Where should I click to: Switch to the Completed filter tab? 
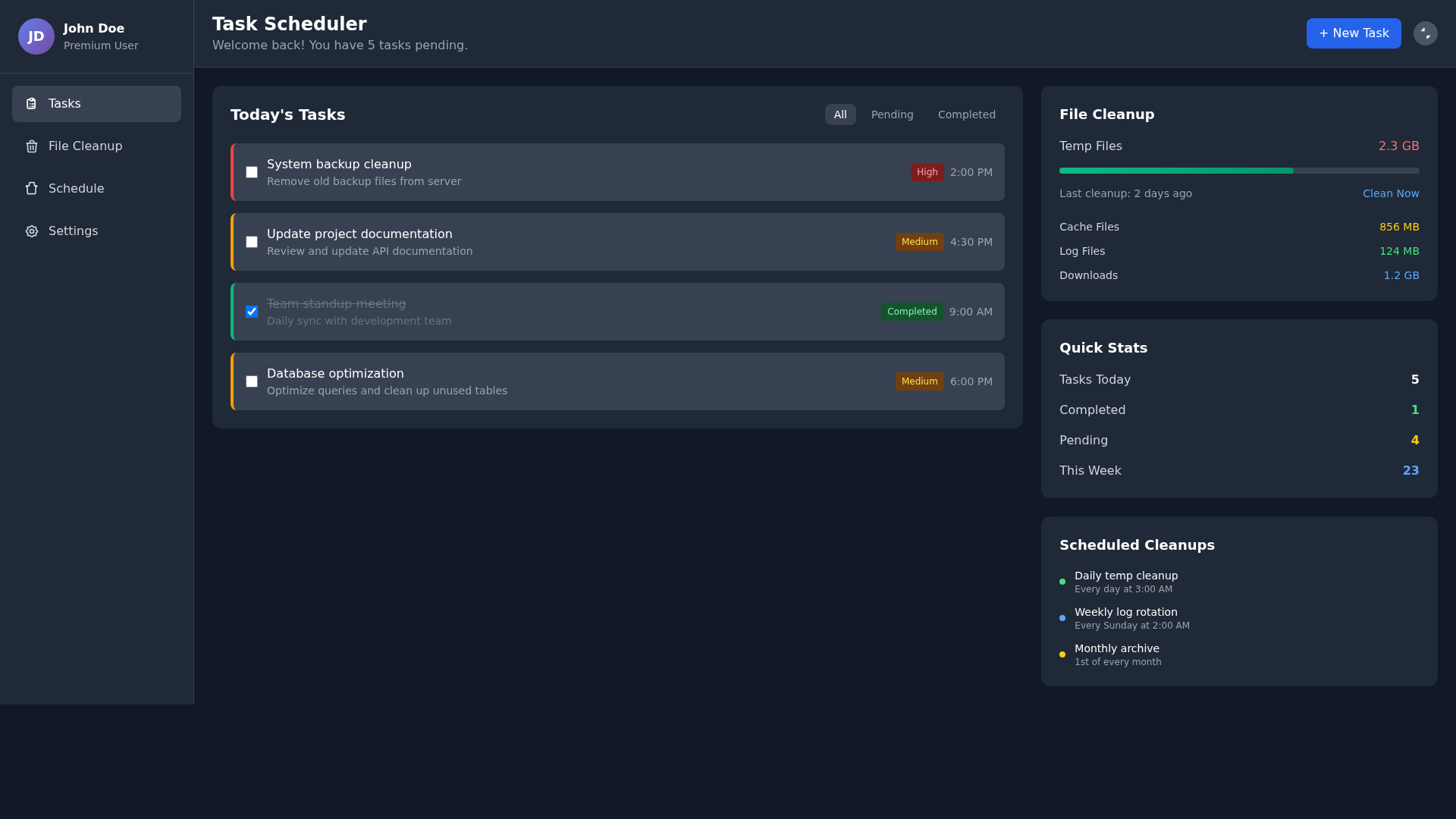966,115
